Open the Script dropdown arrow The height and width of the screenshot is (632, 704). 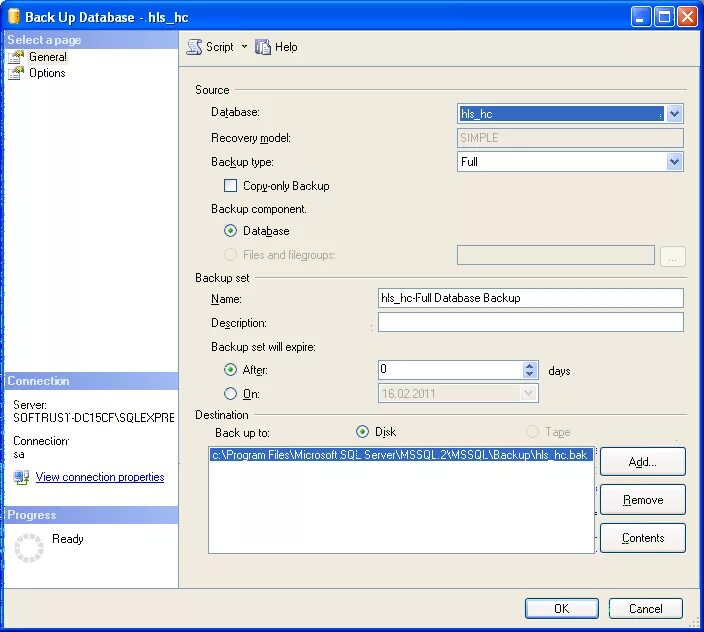tap(244, 47)
